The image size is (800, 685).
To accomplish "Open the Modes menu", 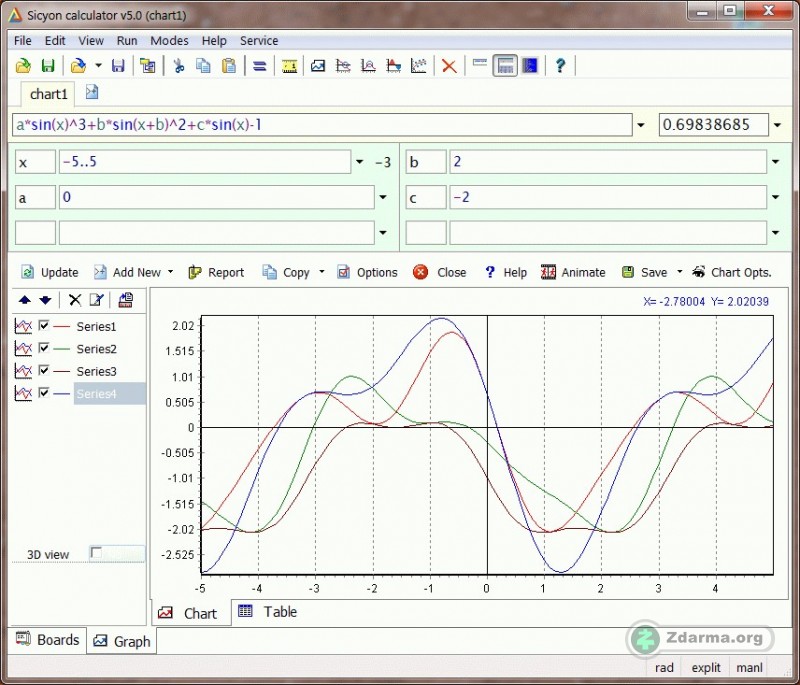I will (169, 41).
